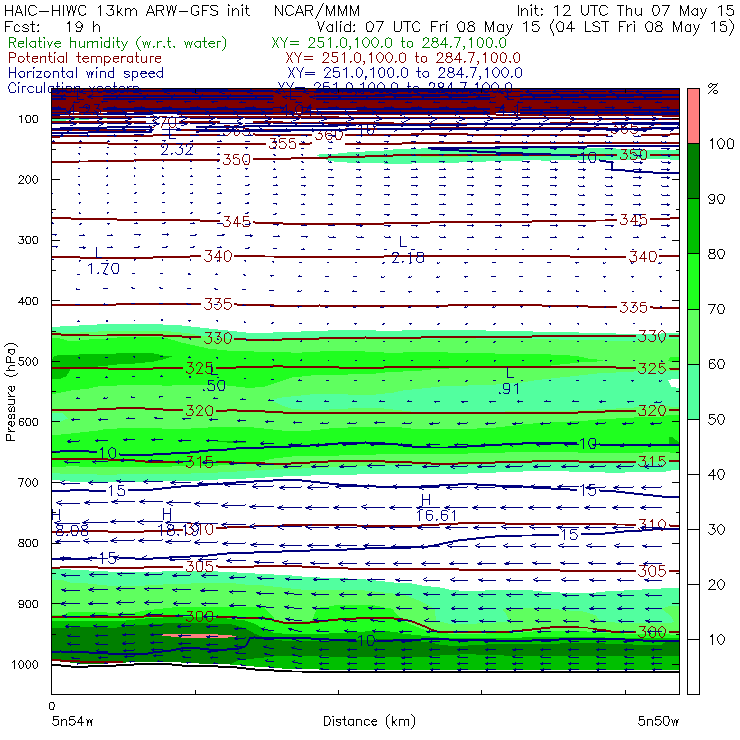Click the 'Fcst: 19 h' forecast text

[x=52, y=26]
